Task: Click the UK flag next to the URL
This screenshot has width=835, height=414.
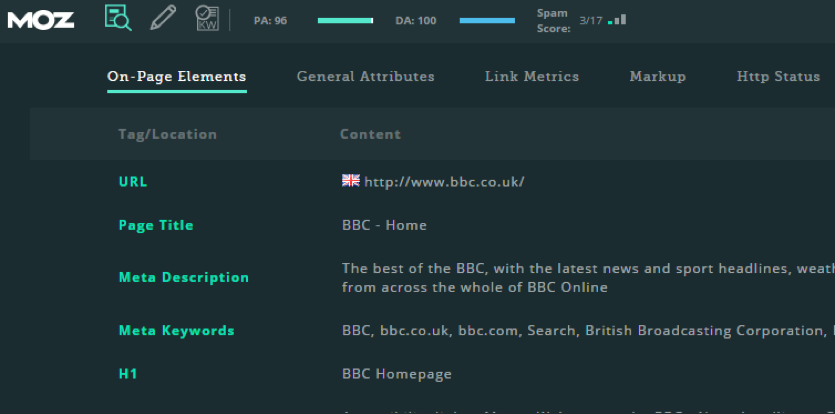Action: [350, 180]
